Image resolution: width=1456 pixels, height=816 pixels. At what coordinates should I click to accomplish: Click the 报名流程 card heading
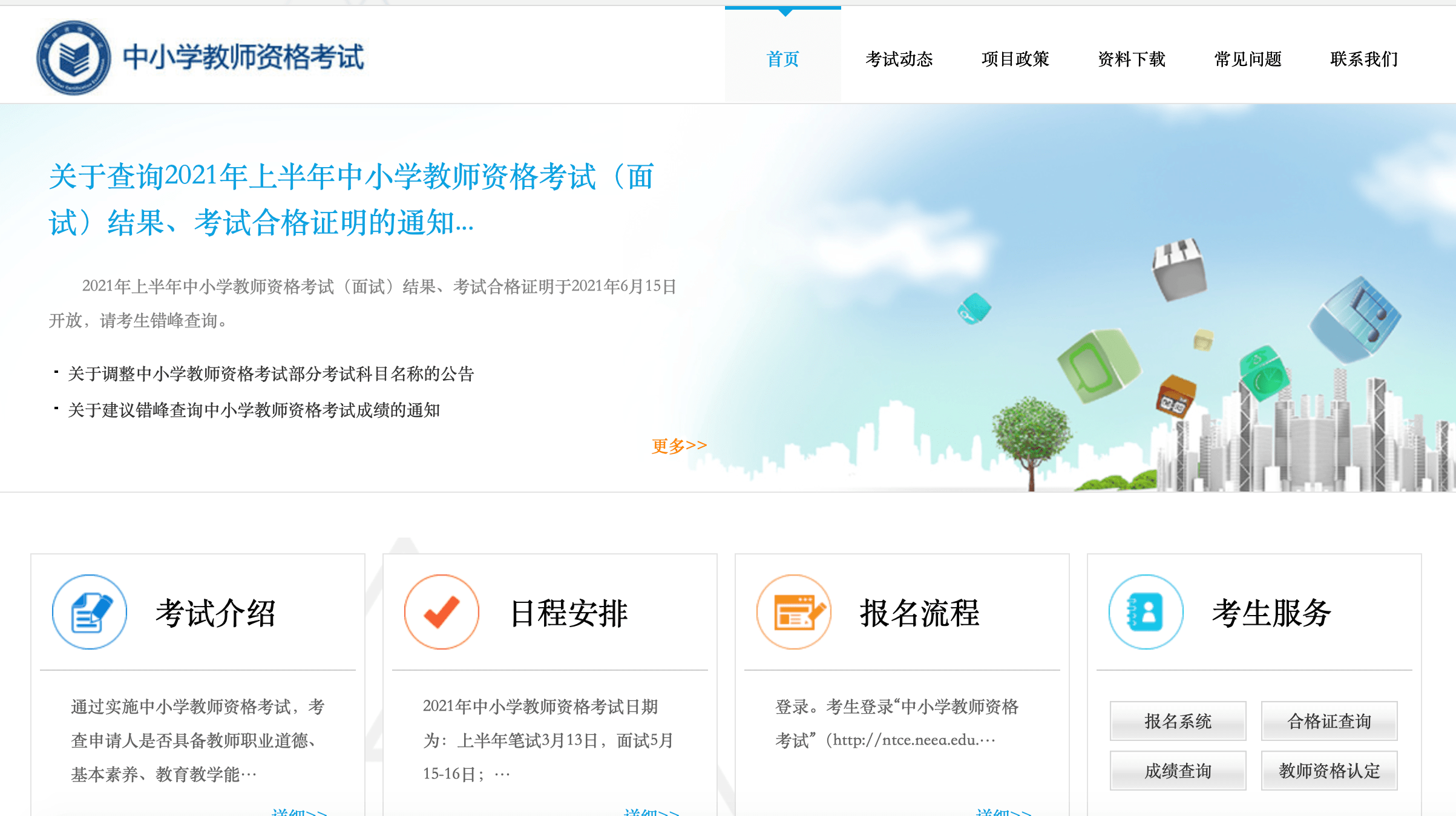920,613
